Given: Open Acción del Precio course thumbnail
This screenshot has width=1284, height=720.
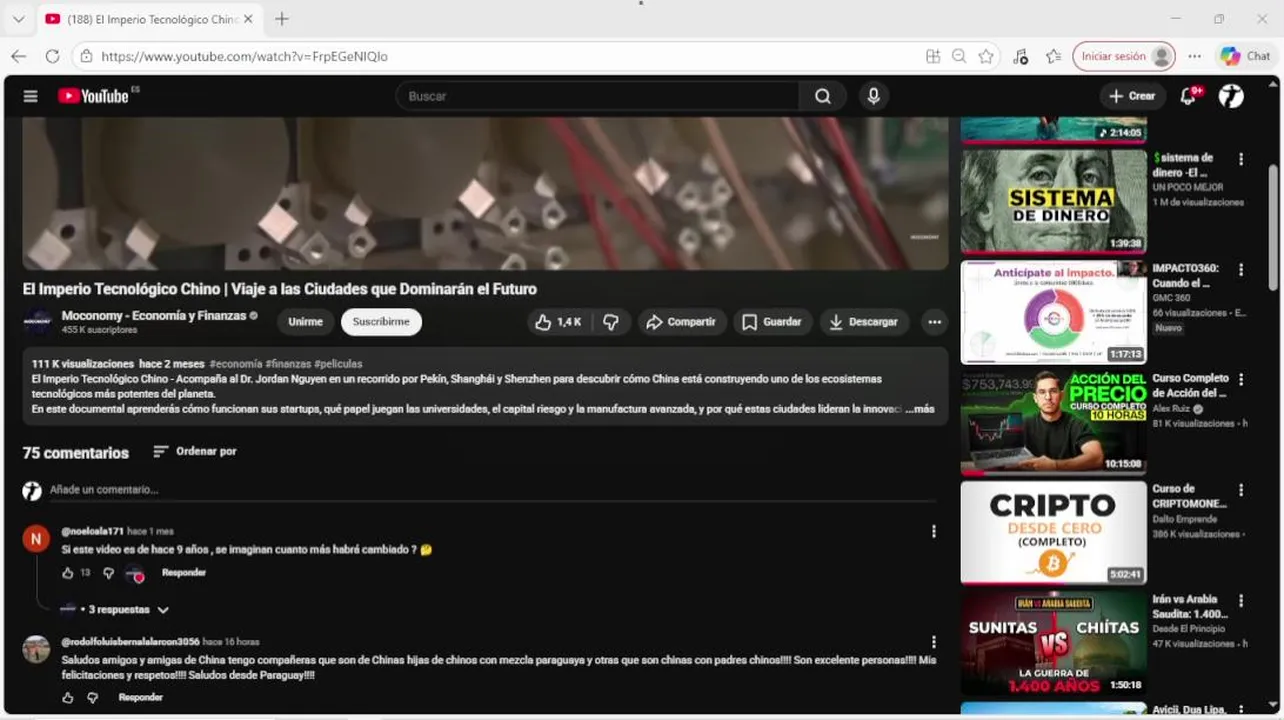Looking at the screenshot, I should [1054, 422].
